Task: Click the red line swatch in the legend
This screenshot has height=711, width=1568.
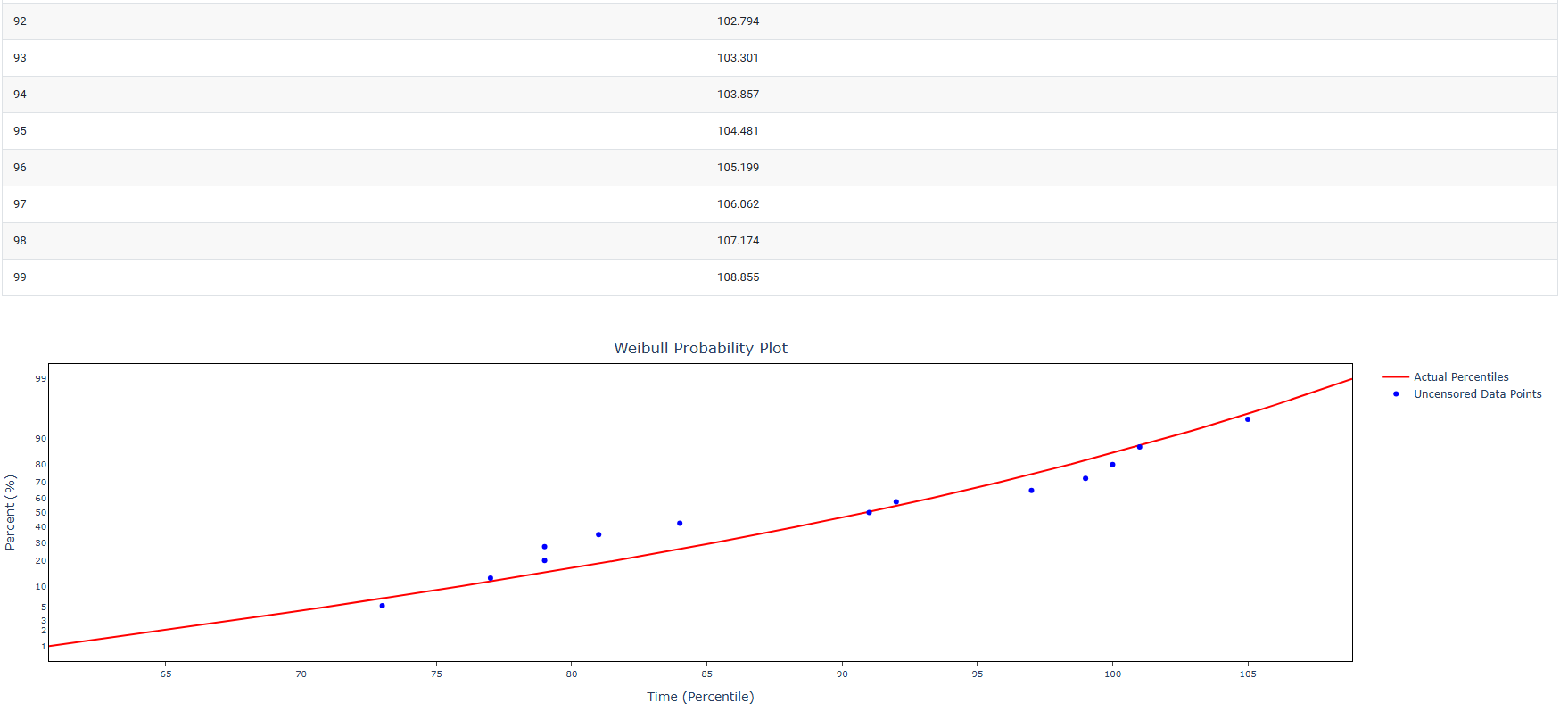Action: click(1395, 377)
